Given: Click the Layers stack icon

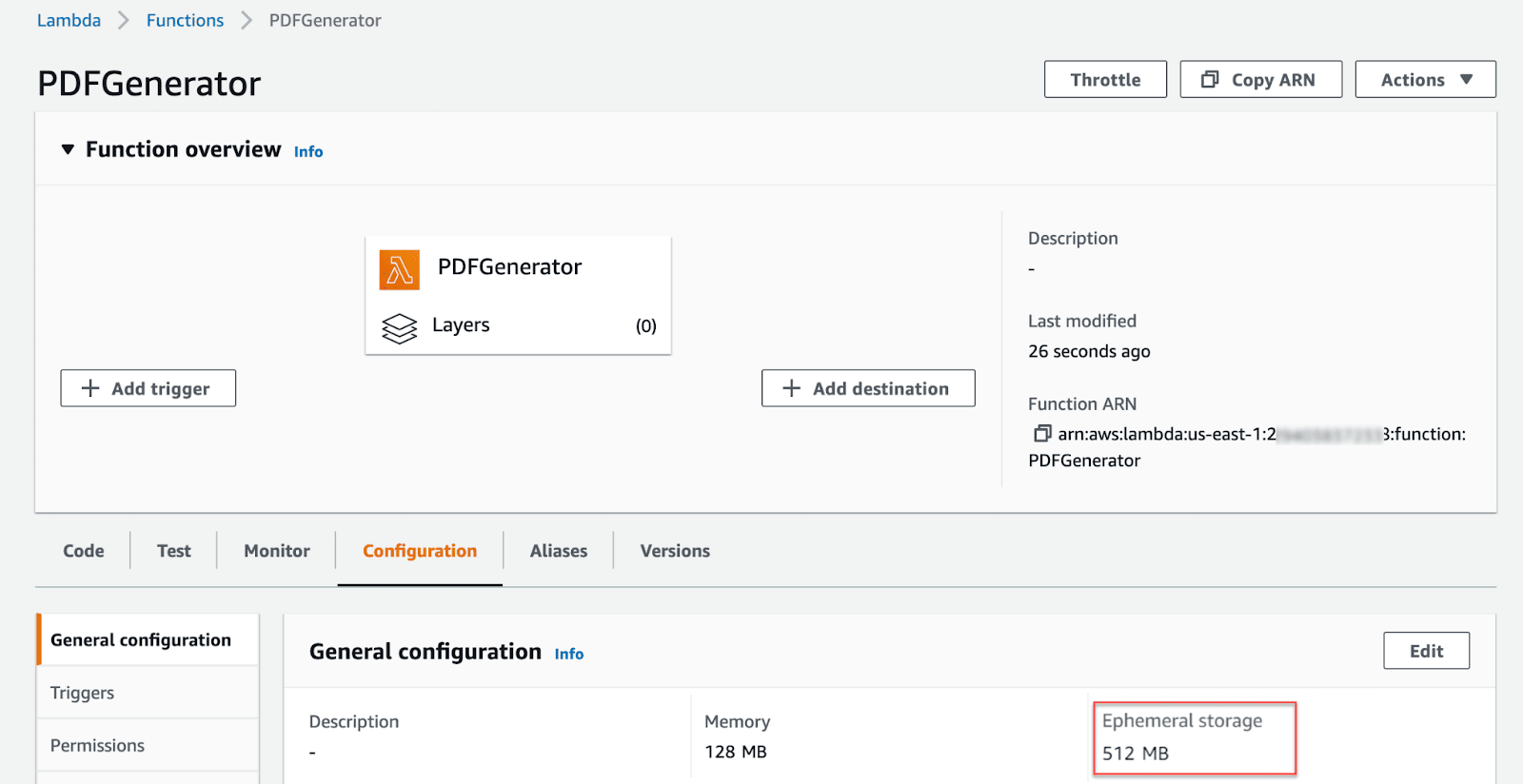Looking at the screenshot, I should [400, 328].
